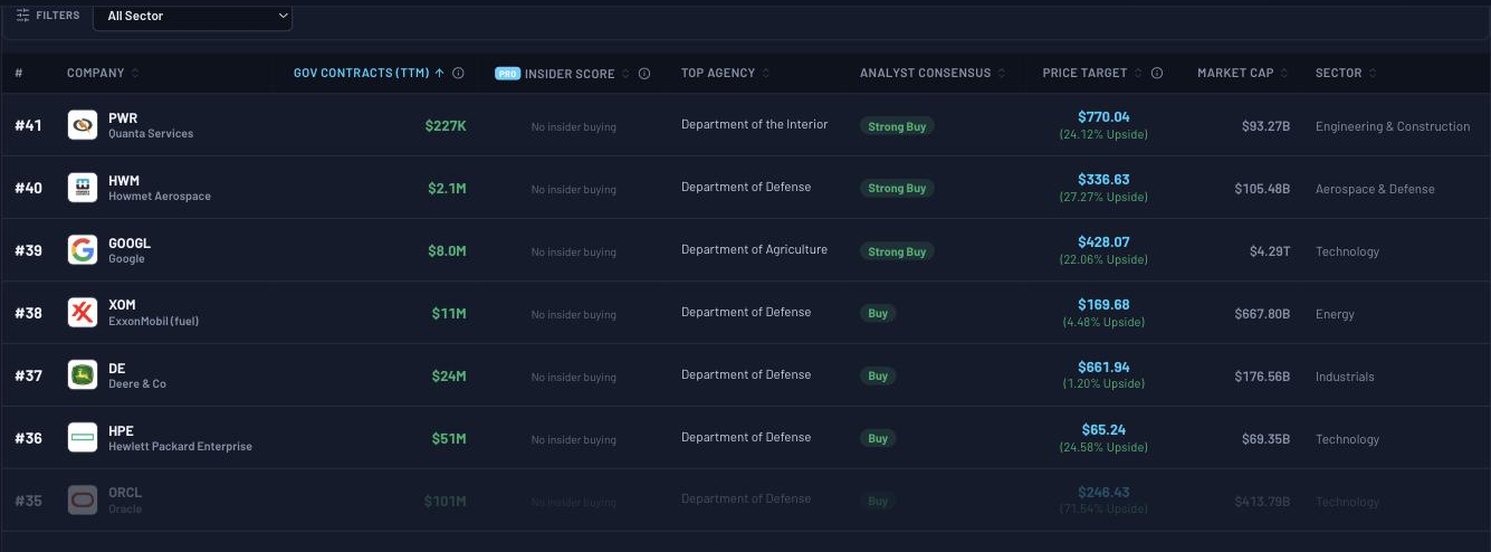Click the PRO badge beside Insider Score
The width and height of the screenshot is (1491, 552).
coord(508,74)
